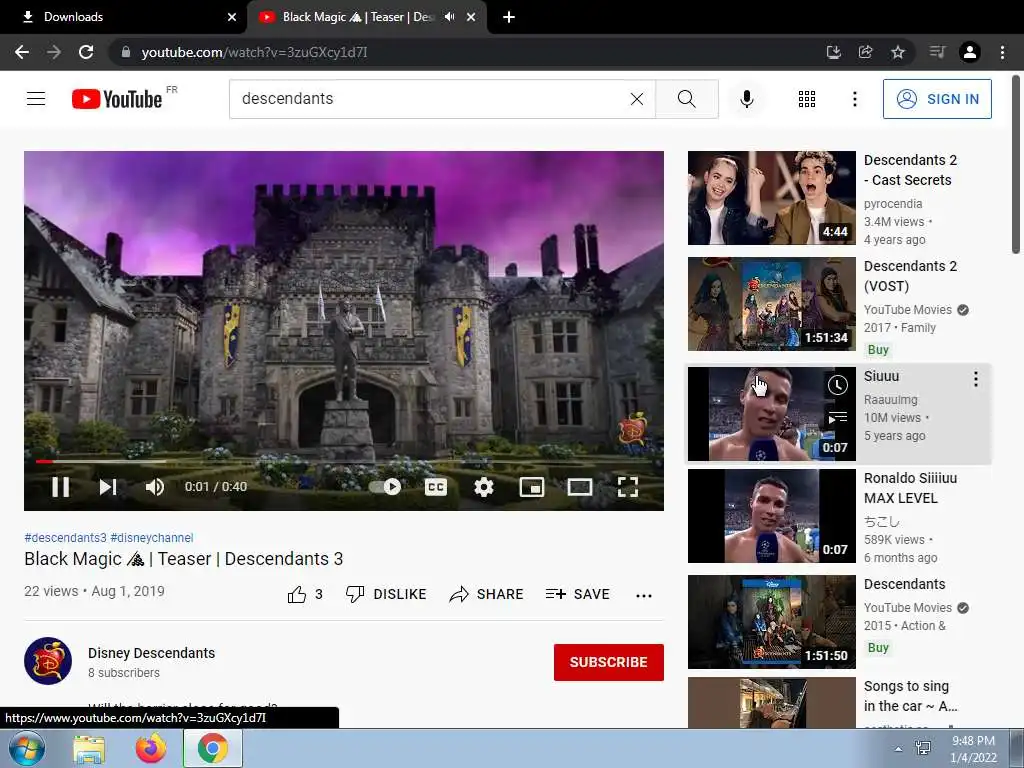The width and height of the screenshot is (1024, 768).
Task: Open Siuuu video action menu
Action: (x=976, y=379)
